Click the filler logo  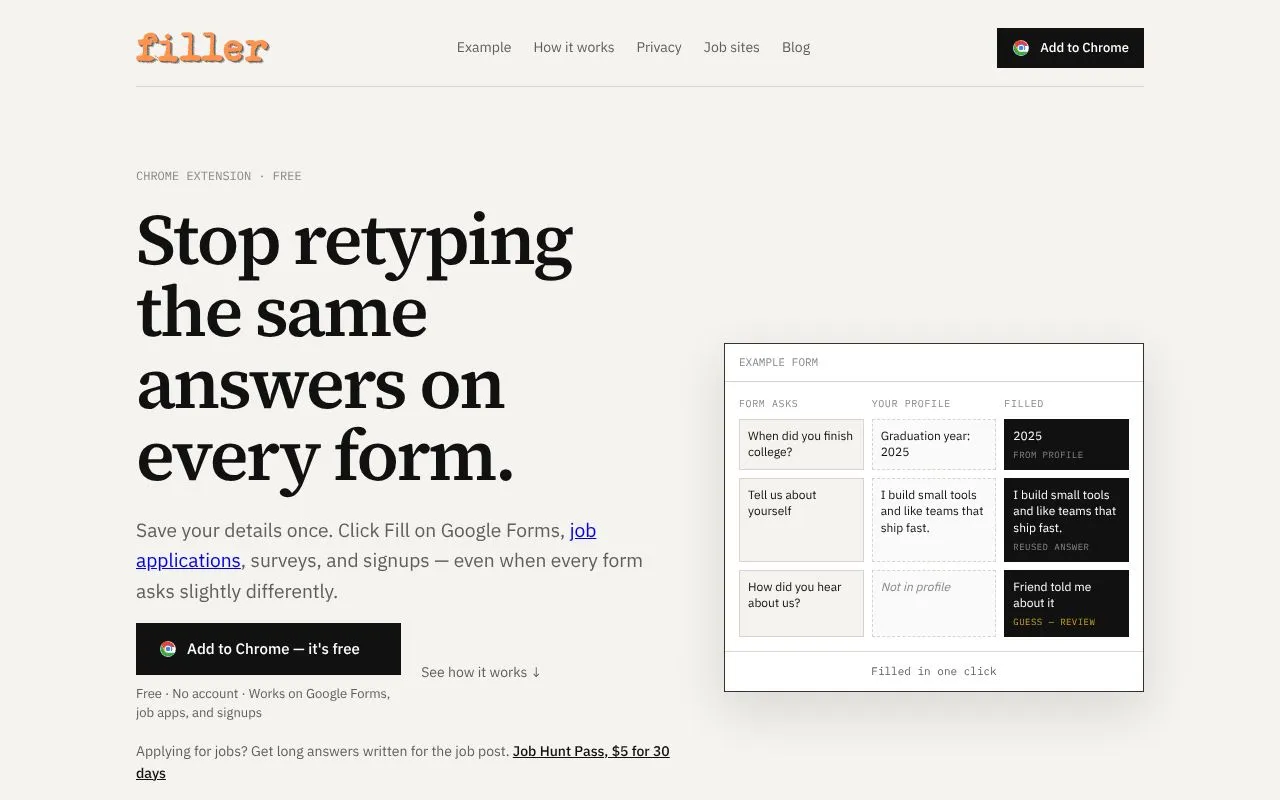[203, 47]
